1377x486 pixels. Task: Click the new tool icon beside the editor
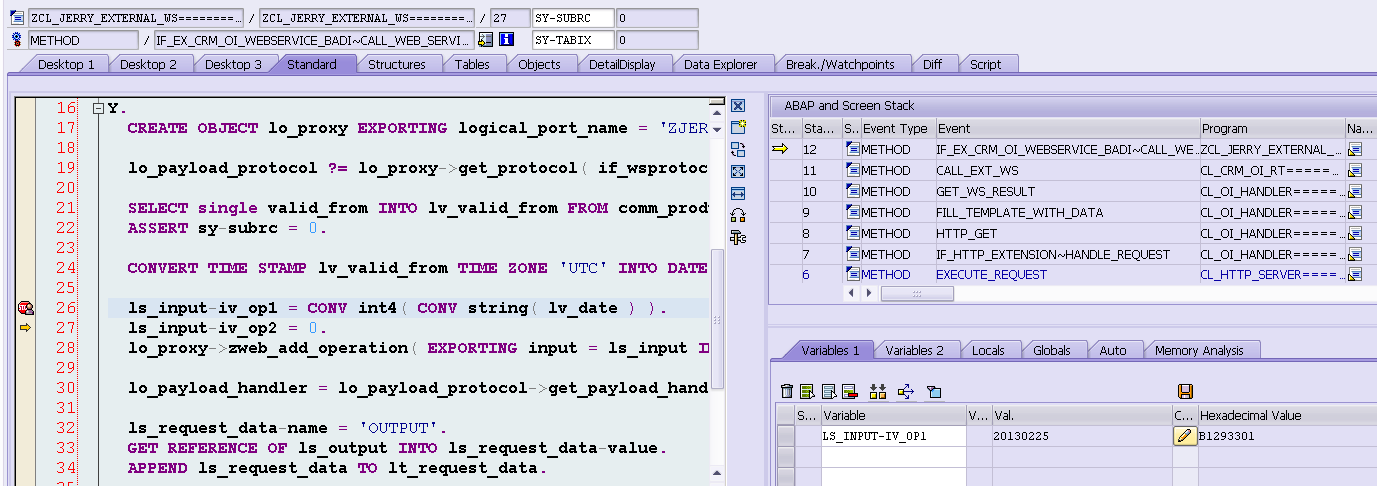tap(738, 127)
